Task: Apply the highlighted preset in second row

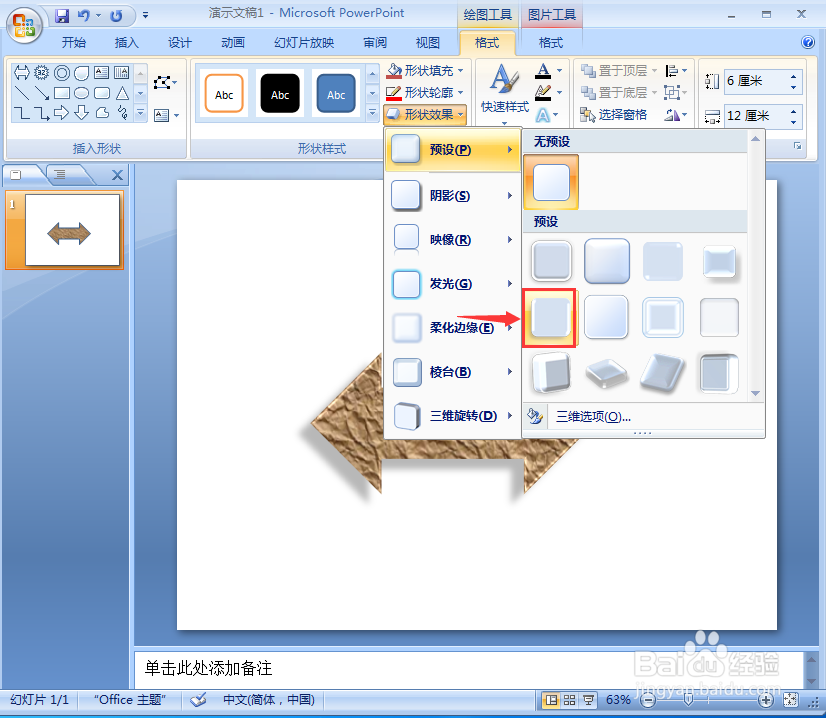Action: (x=550, y=318)
